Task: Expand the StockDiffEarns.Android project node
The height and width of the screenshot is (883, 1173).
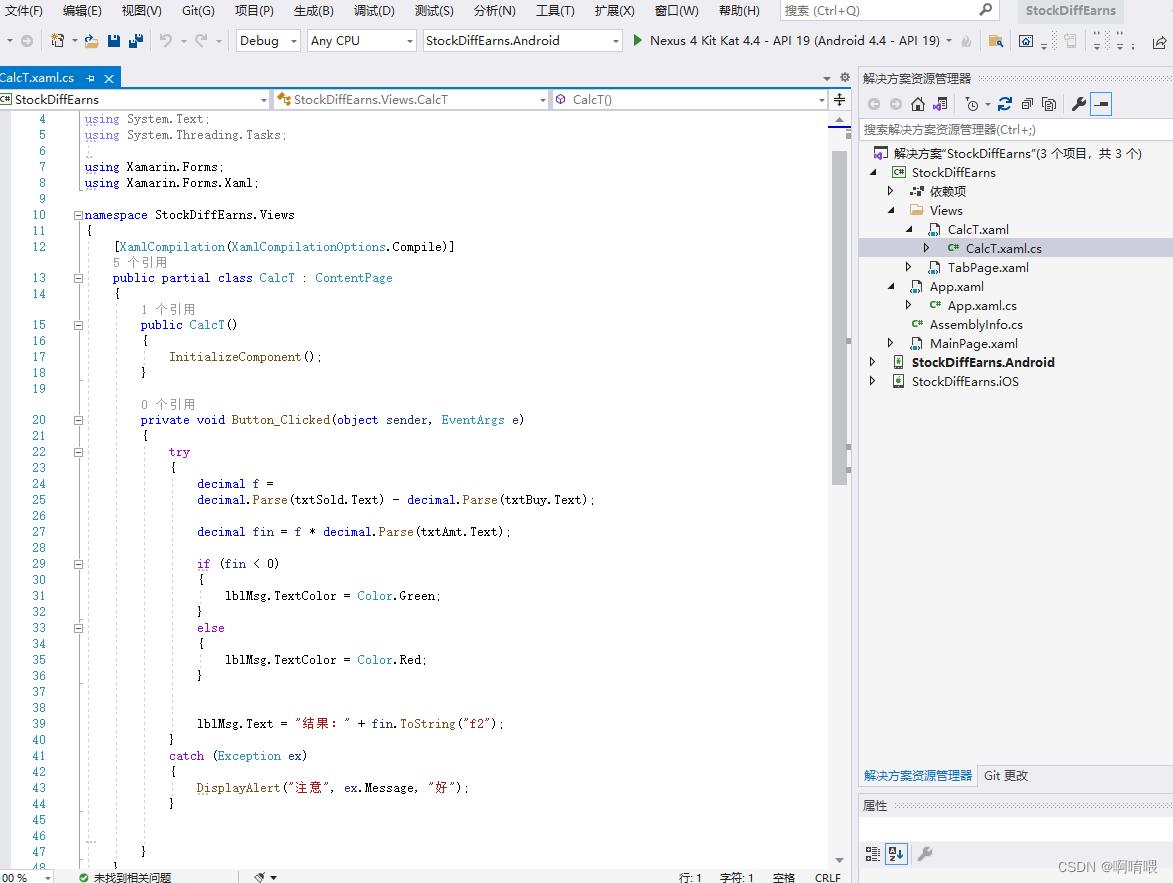Action: (873, 363)
